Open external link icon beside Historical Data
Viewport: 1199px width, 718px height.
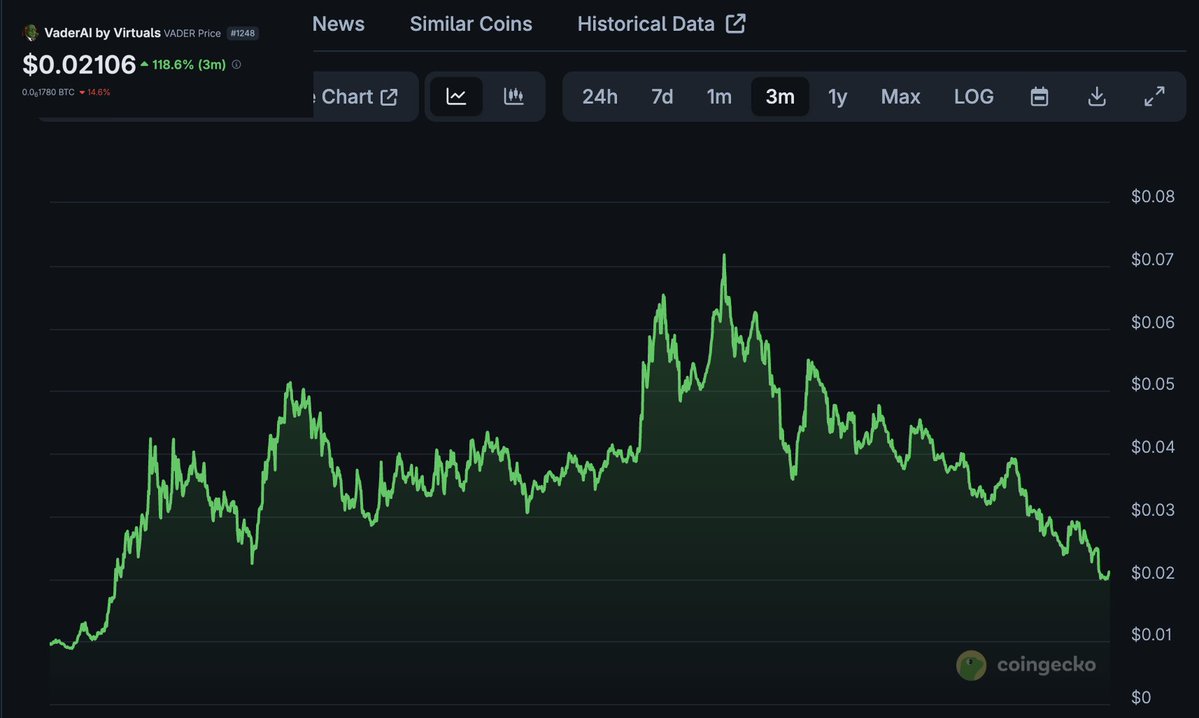pyautogui.click(x=736, y=24)
